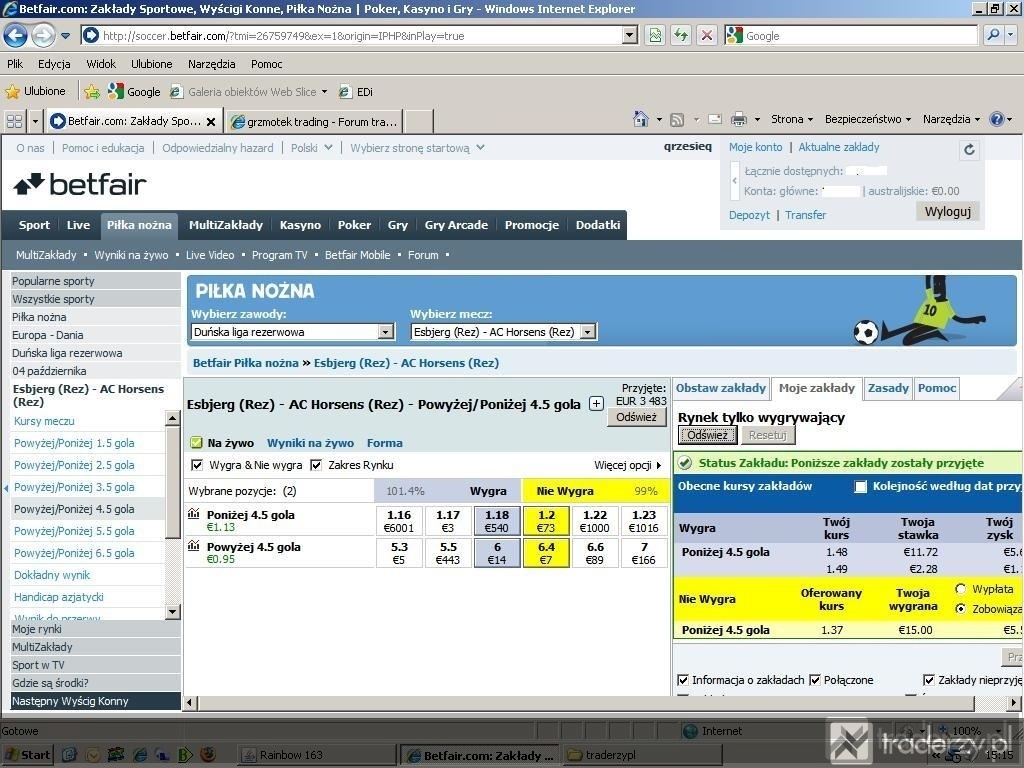Screen dimensions: 1024x768
Task: Open the grzmotek trading Forum tab
Action: [x=313, y=121]
